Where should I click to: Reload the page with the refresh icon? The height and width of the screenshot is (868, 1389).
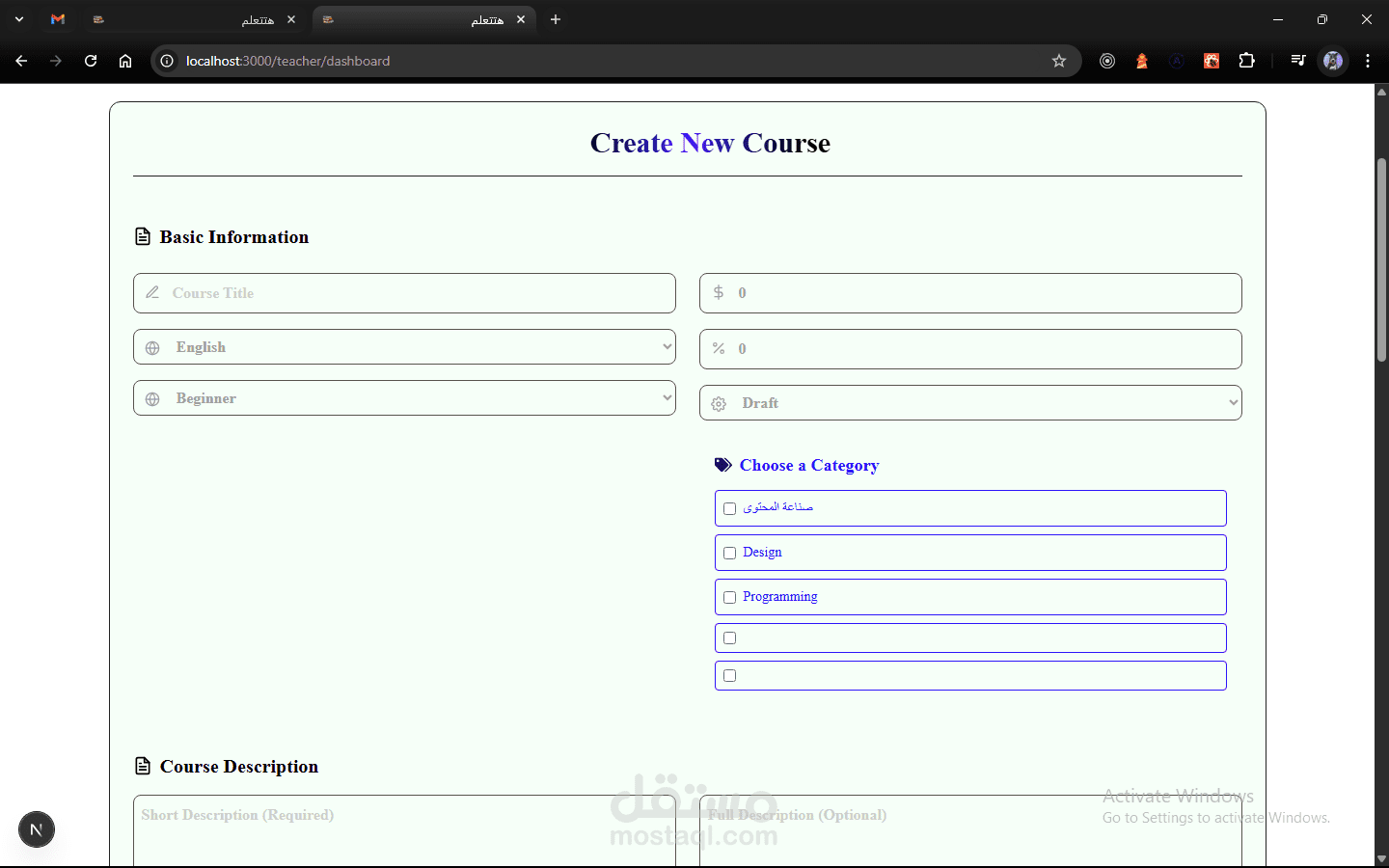91,61
